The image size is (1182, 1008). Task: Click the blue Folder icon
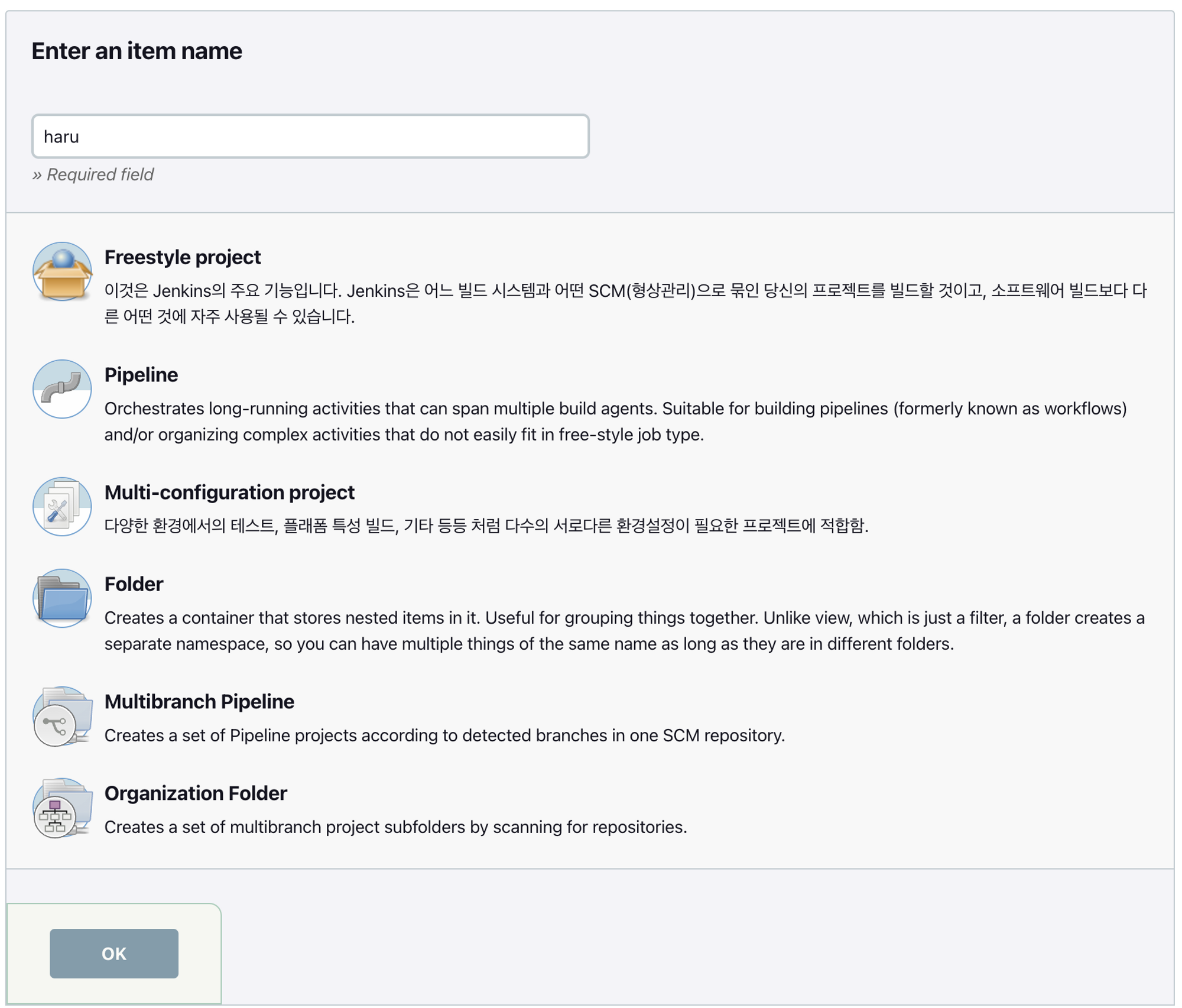coord(62,599)
